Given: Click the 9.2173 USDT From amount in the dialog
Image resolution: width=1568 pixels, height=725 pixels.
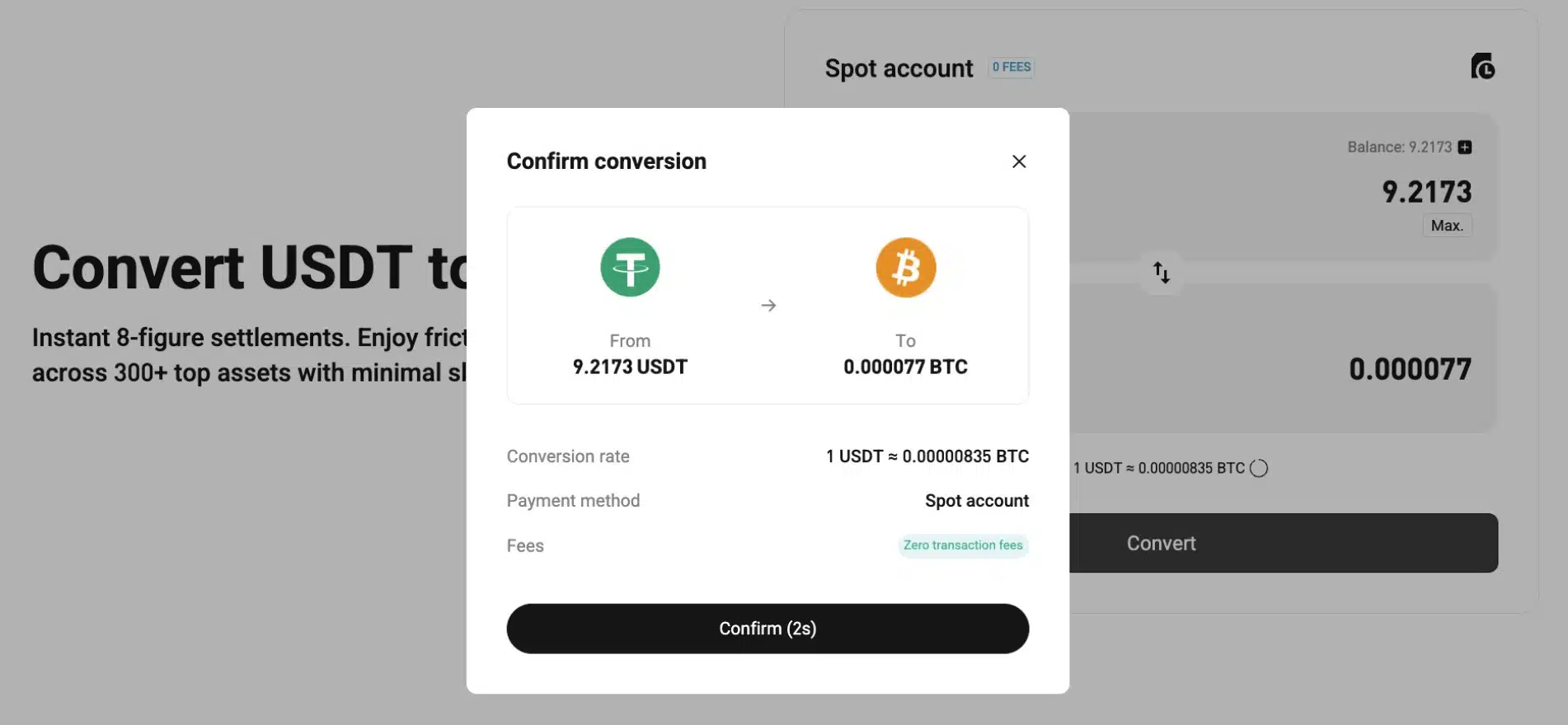Looking at the screenshot, I should (x=630, y=367).
